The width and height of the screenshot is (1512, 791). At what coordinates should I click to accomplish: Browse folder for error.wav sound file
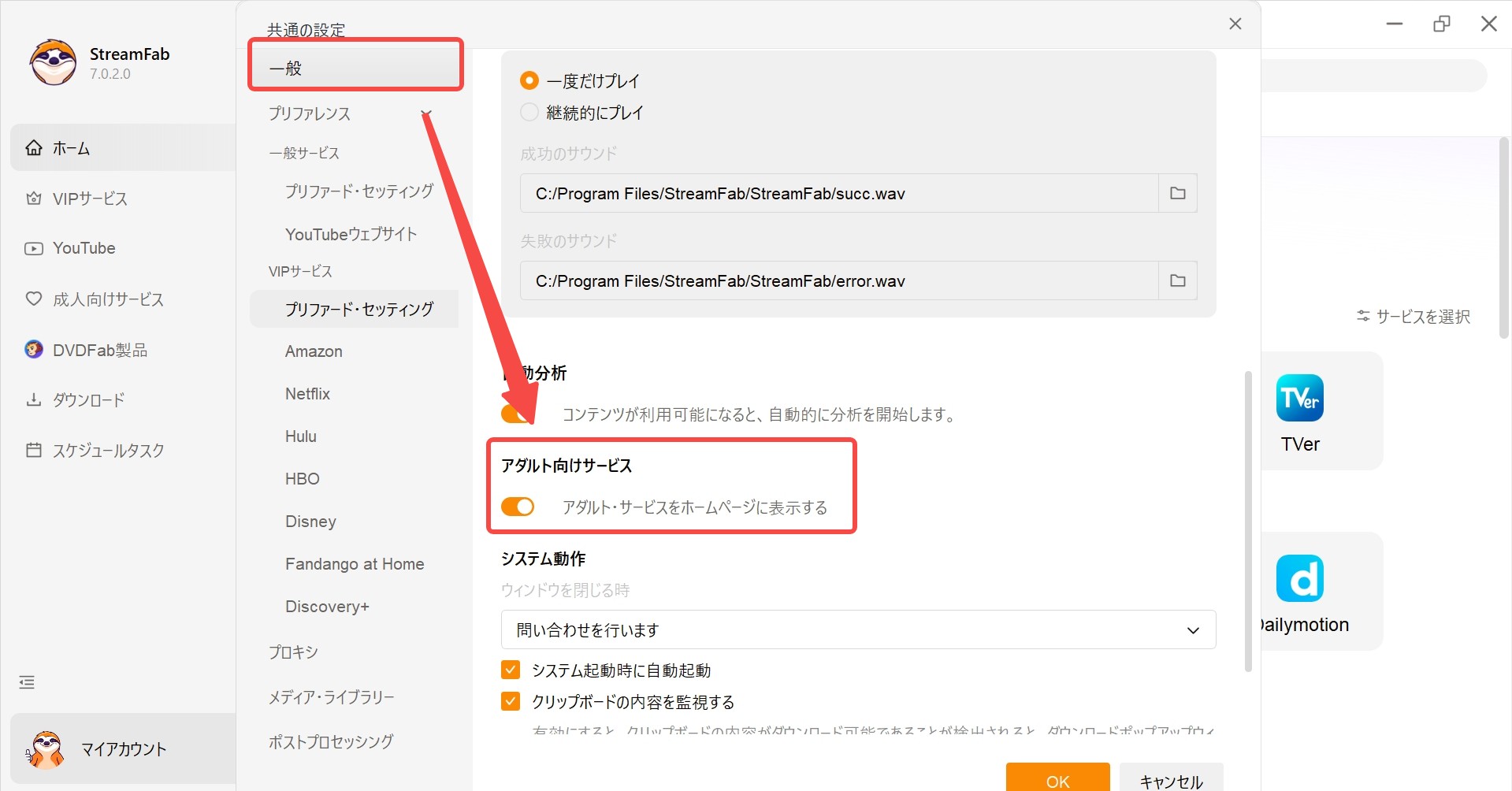(1177, 280)
